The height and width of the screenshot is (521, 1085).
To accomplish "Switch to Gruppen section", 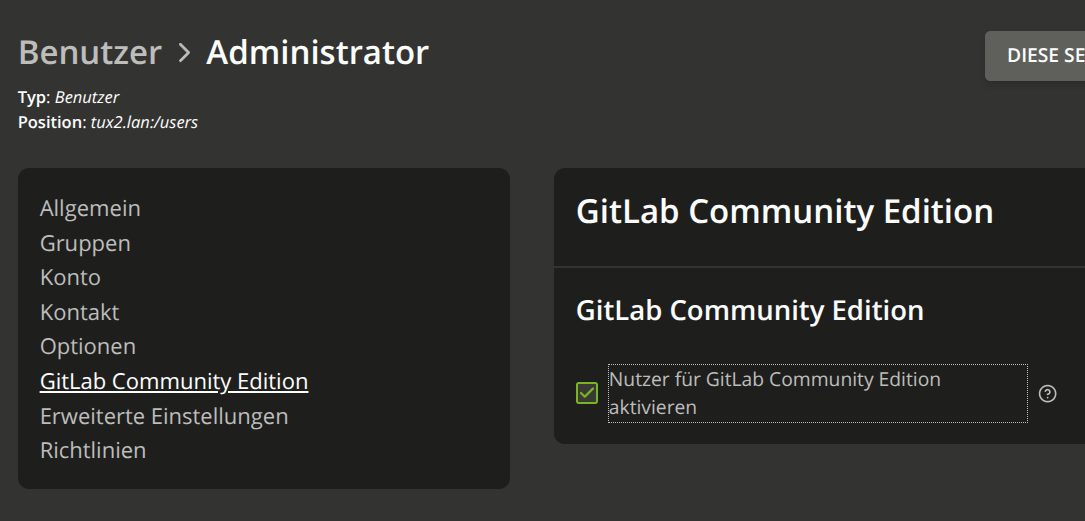I will click(x=85, y=243).
